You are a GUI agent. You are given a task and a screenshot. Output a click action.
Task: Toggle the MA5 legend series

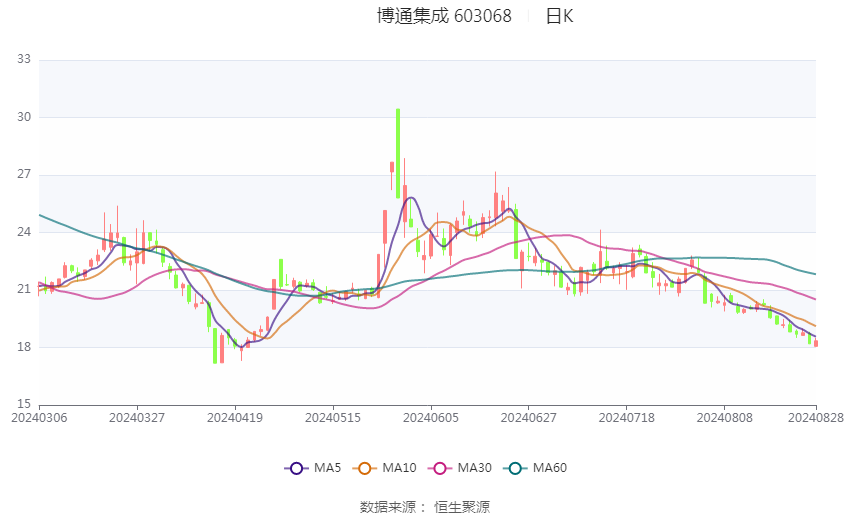click(313, 468)
